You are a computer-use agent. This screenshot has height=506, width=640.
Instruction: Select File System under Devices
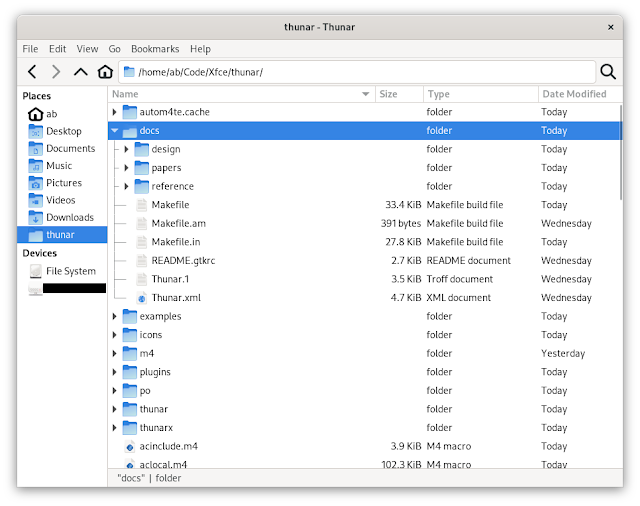[x=62, y=271]
